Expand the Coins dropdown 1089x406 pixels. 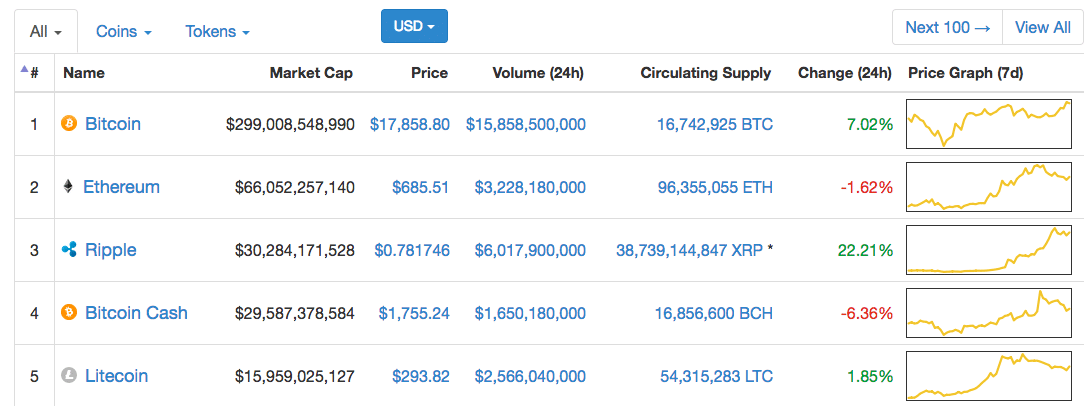coord(124,32)
